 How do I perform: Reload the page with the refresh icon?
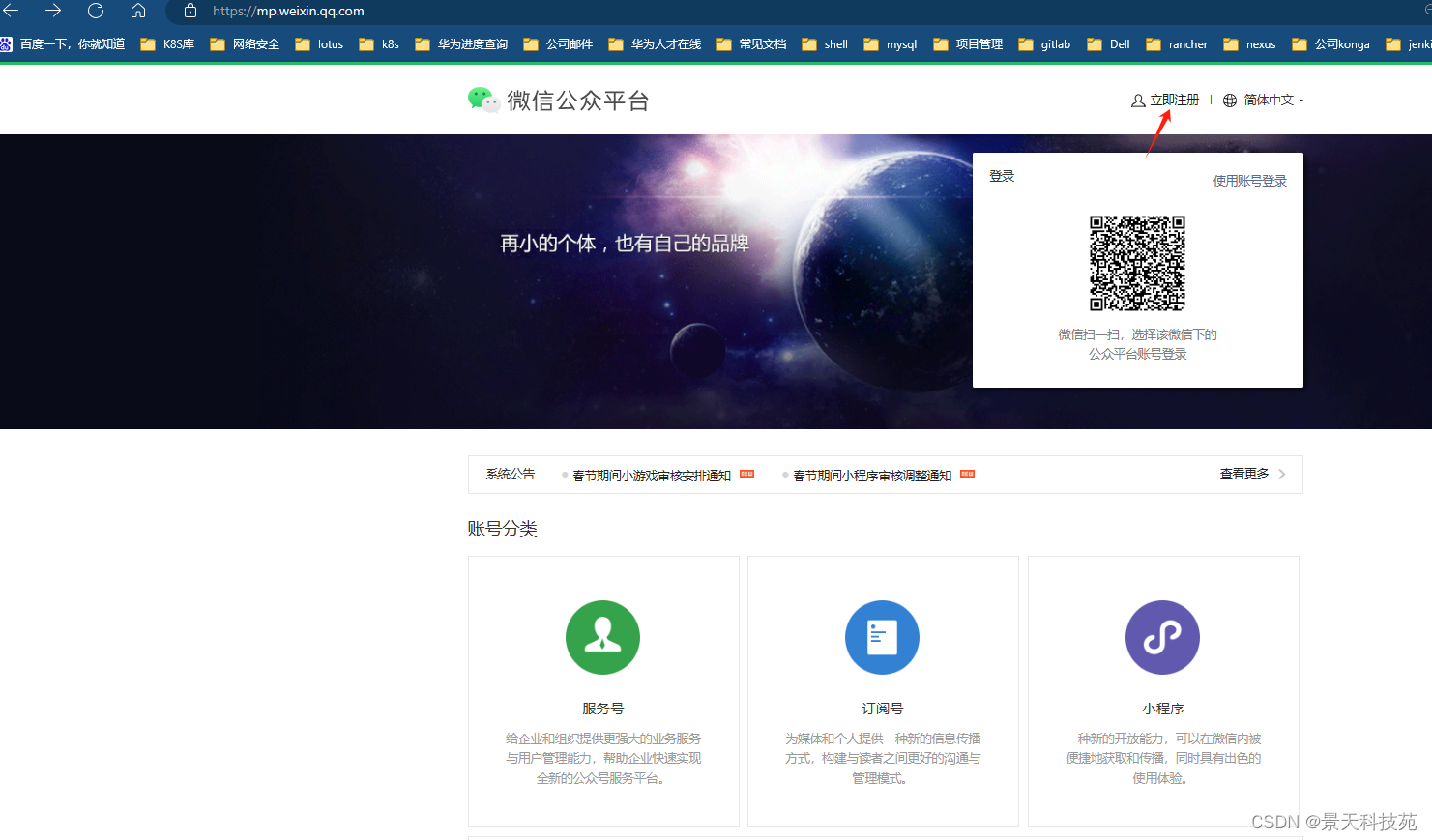[x=96, y=11]
